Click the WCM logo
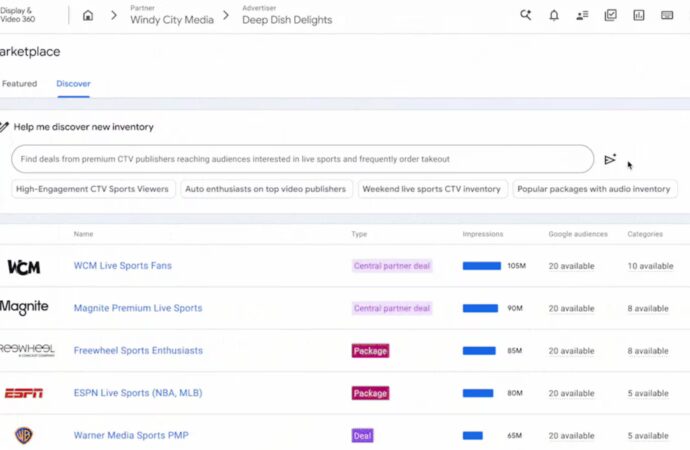 tap(24, 267)
